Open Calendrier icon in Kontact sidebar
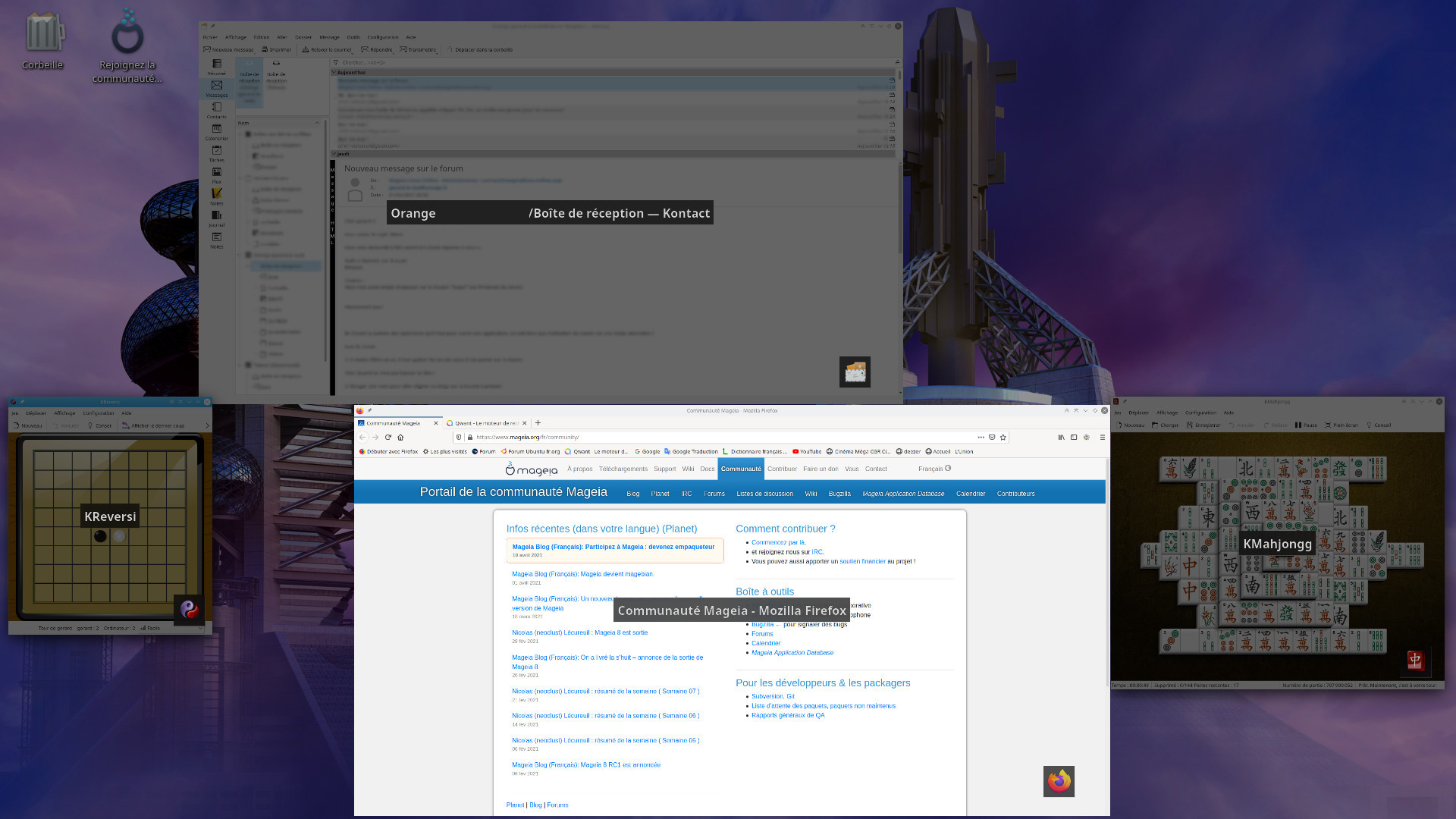The image size is (1456, 819). 217,132
